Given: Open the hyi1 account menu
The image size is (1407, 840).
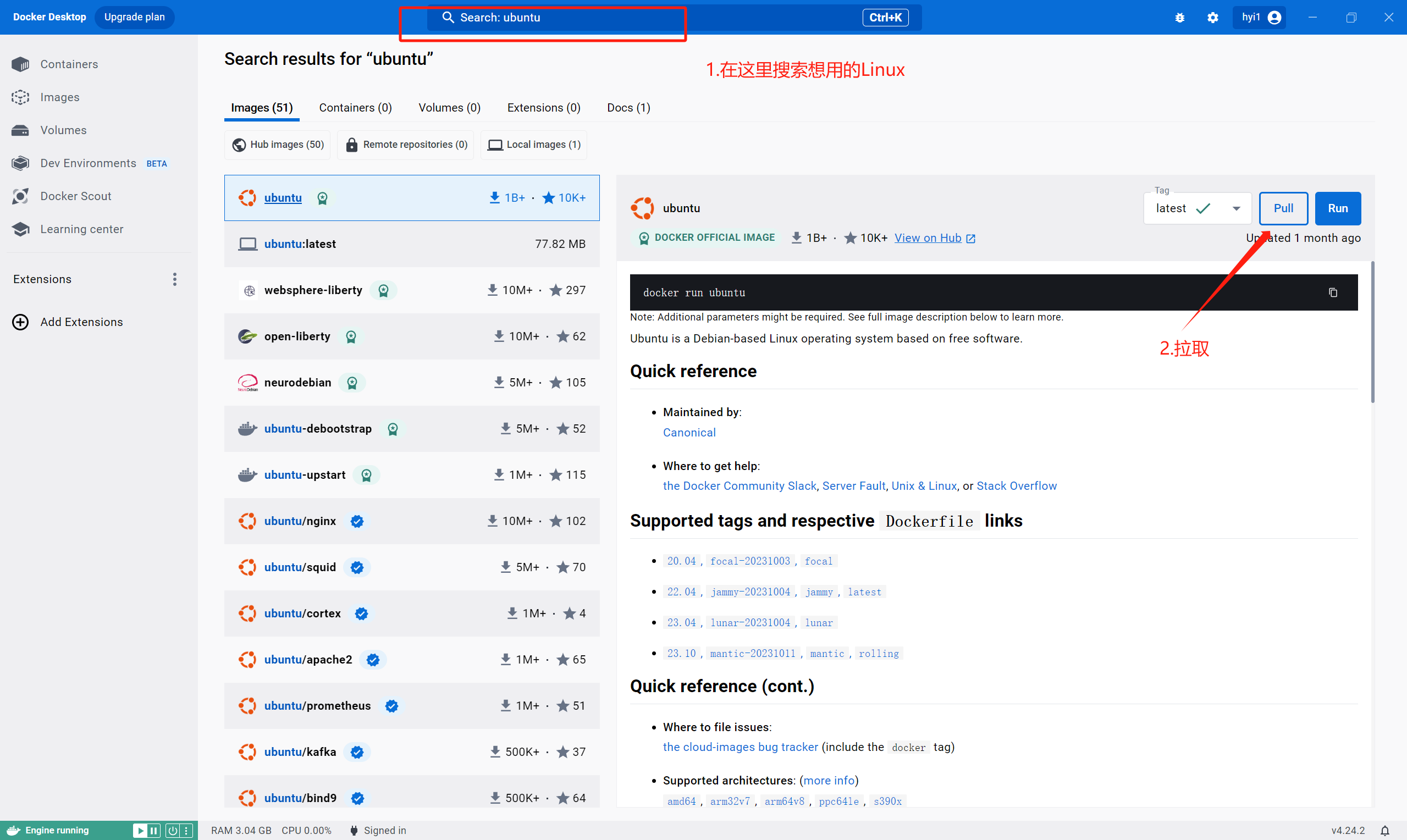Looking at the screenshot, I should click(x=1259, y=18).
